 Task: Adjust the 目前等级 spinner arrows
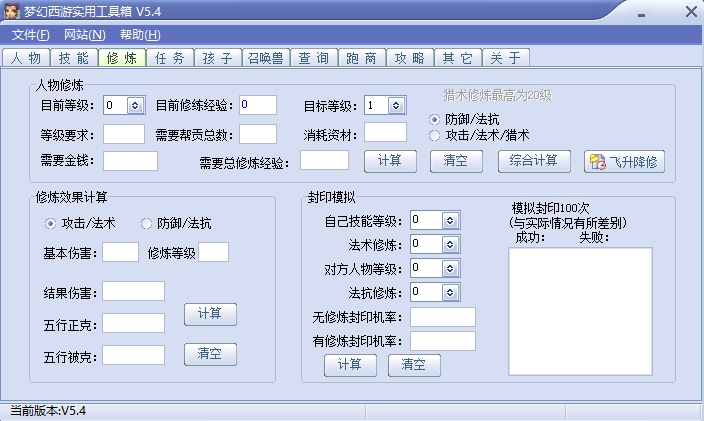[x=135, y=105]
